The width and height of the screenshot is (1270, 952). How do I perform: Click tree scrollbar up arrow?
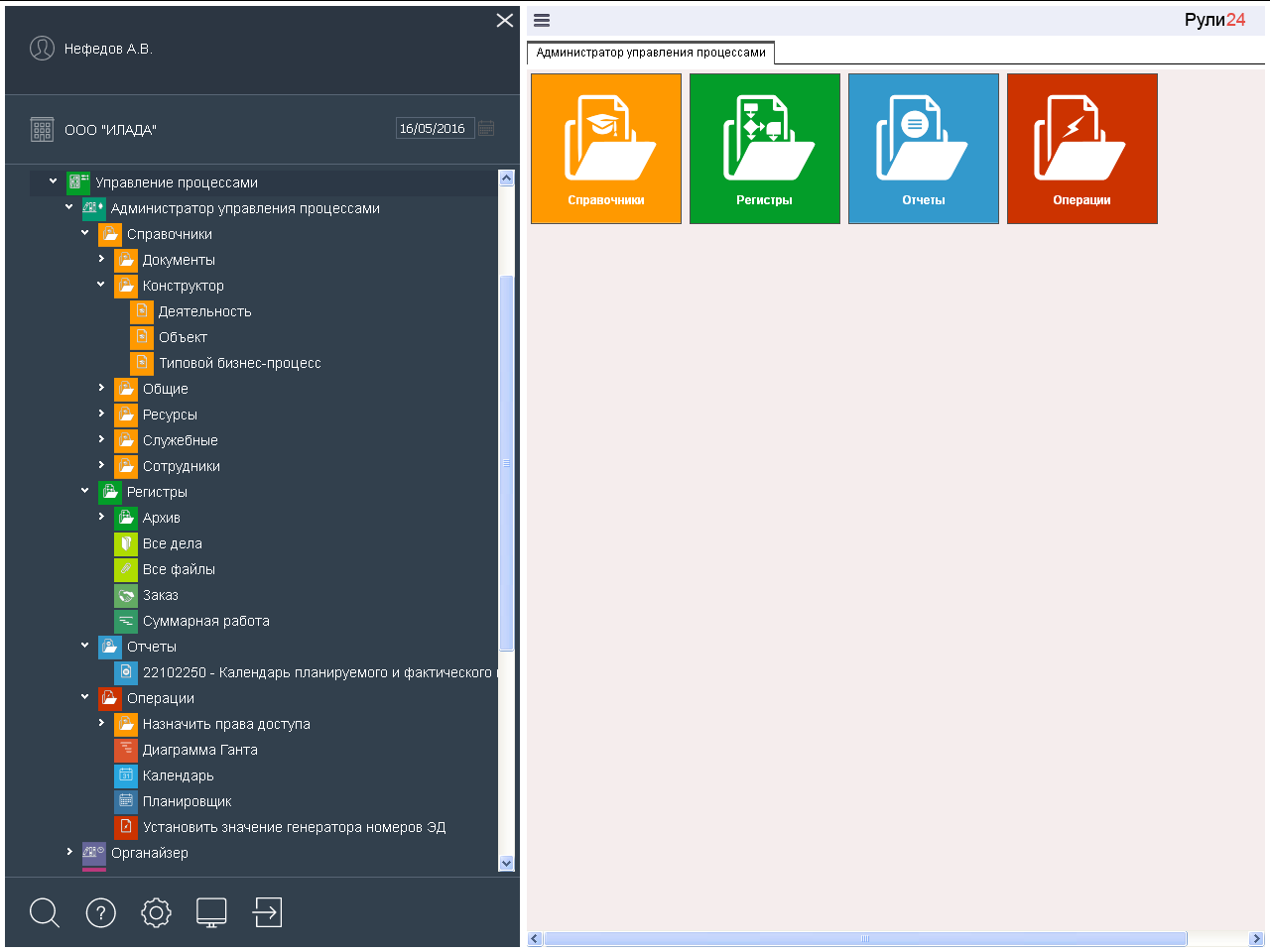pyautogui.click(x=506, y=178)
